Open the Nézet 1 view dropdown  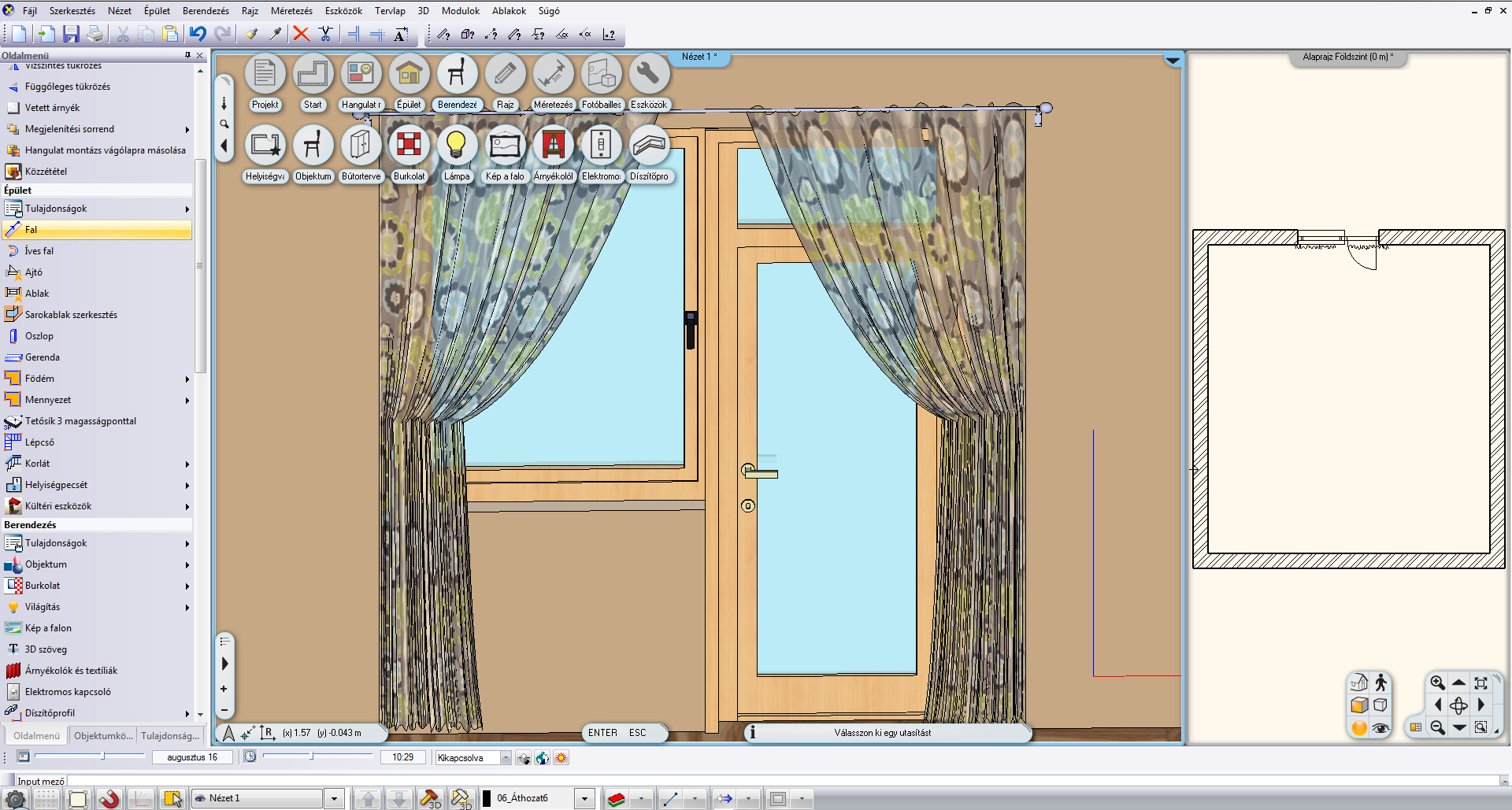[x=334, y=799]
